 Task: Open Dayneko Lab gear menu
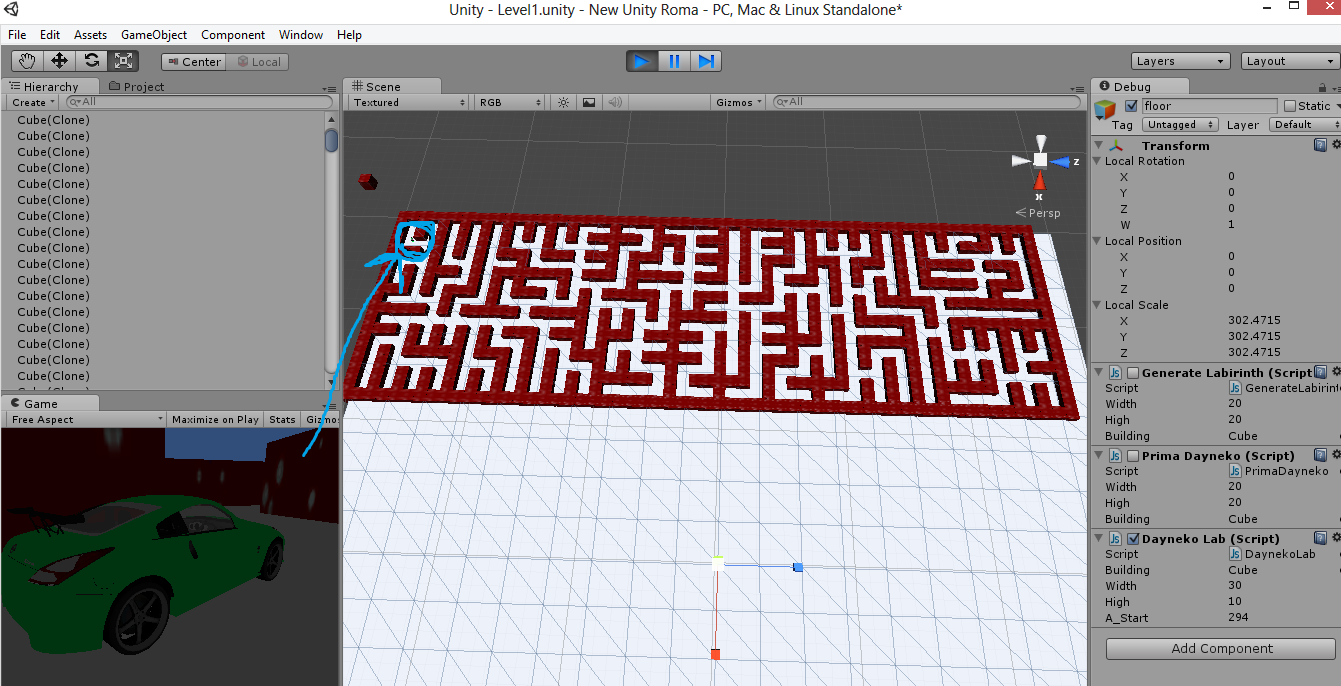[1336, 538]
